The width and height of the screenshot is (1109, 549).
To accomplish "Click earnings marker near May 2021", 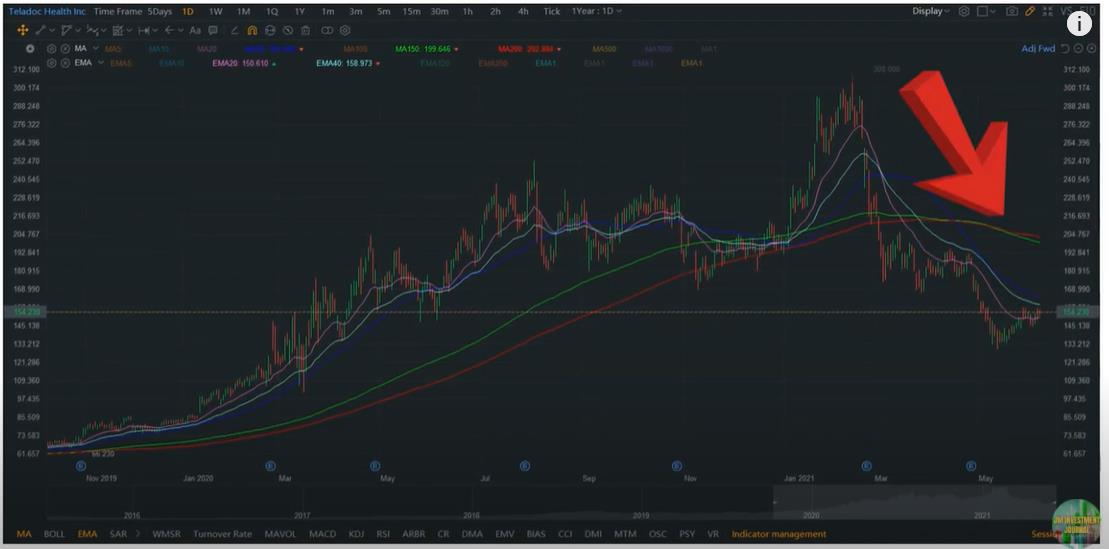I will [x=971, y=466].
